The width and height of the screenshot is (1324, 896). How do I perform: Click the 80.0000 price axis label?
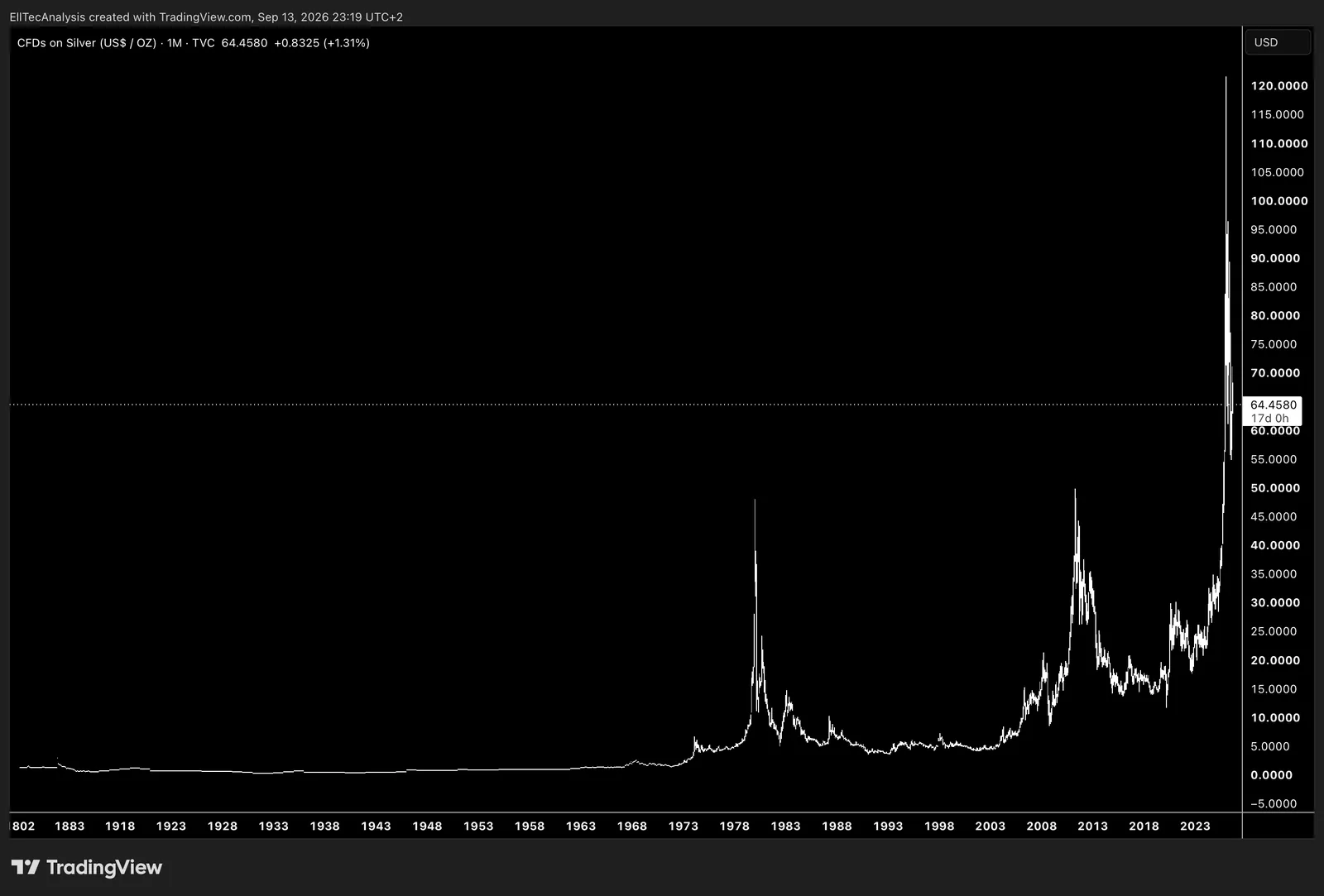[1275, 316]
